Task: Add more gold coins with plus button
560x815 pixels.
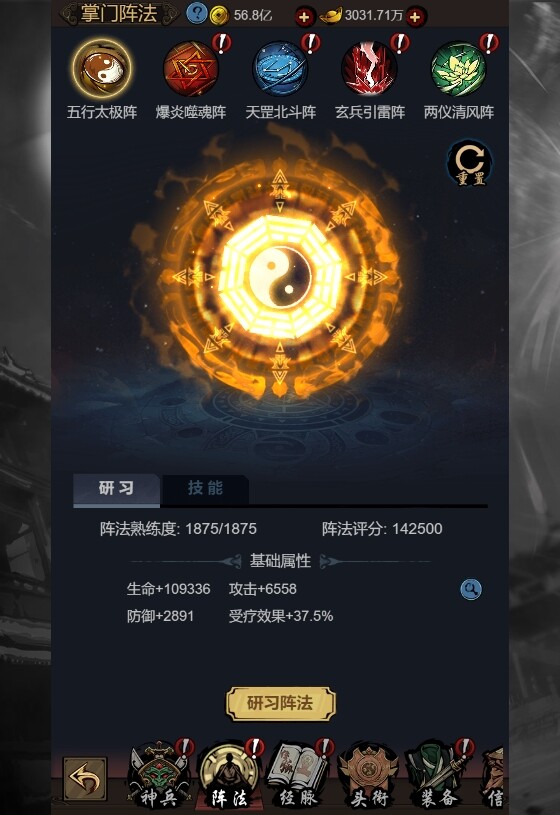Action: point(304,17)
